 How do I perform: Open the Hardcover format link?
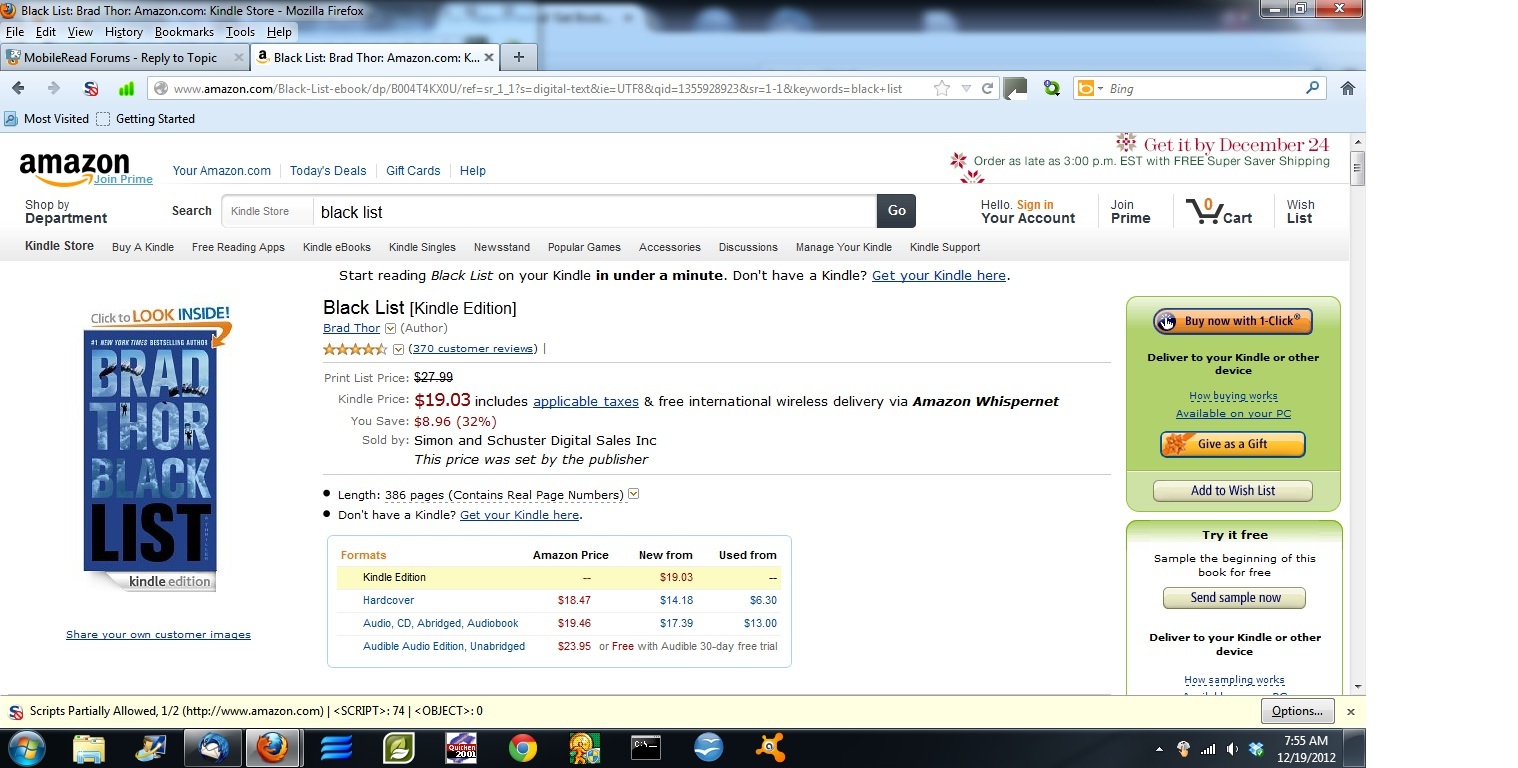click(388, 601)
